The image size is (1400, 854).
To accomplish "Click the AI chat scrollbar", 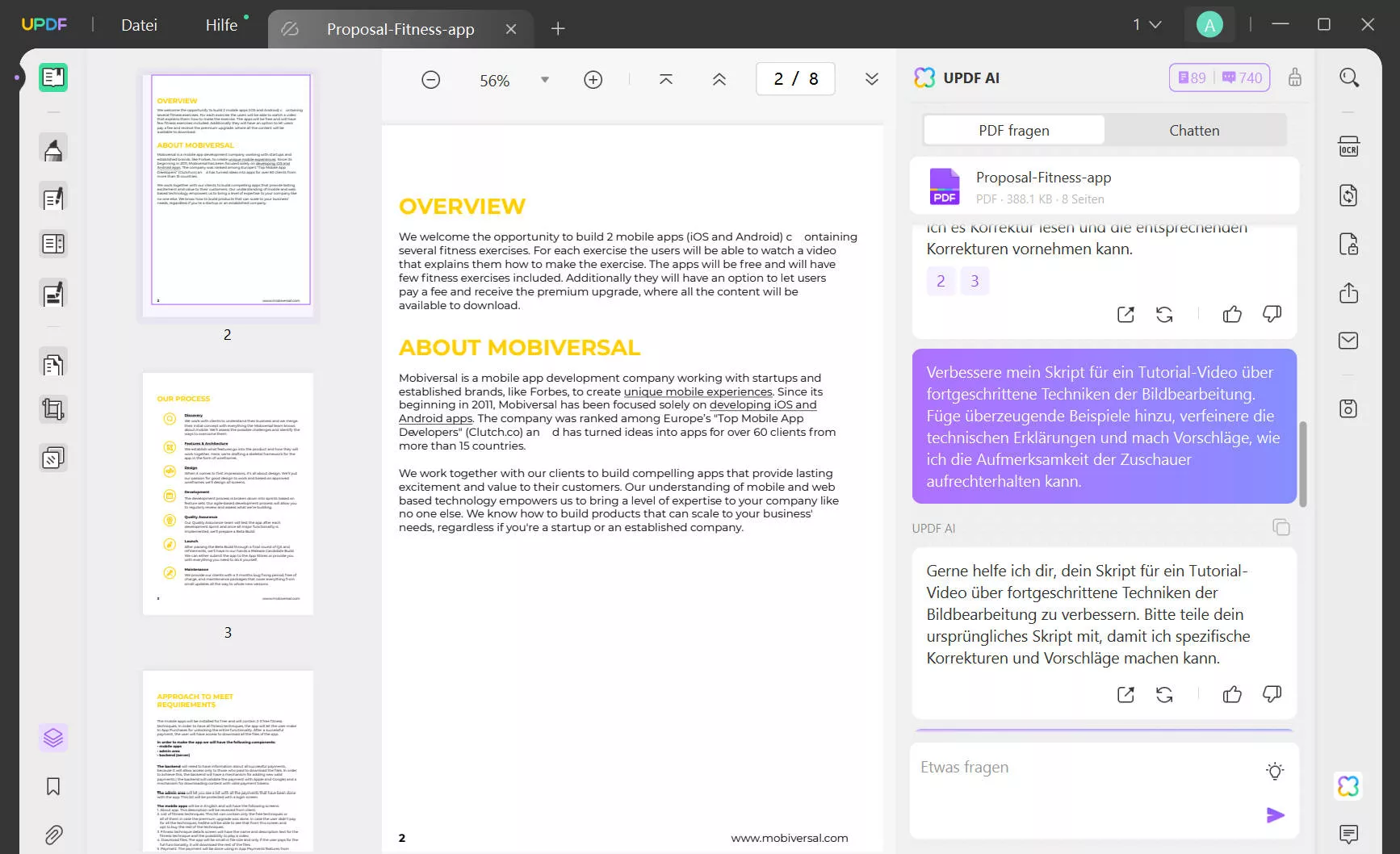I will pyautogui.click(x=1302, y=464).
